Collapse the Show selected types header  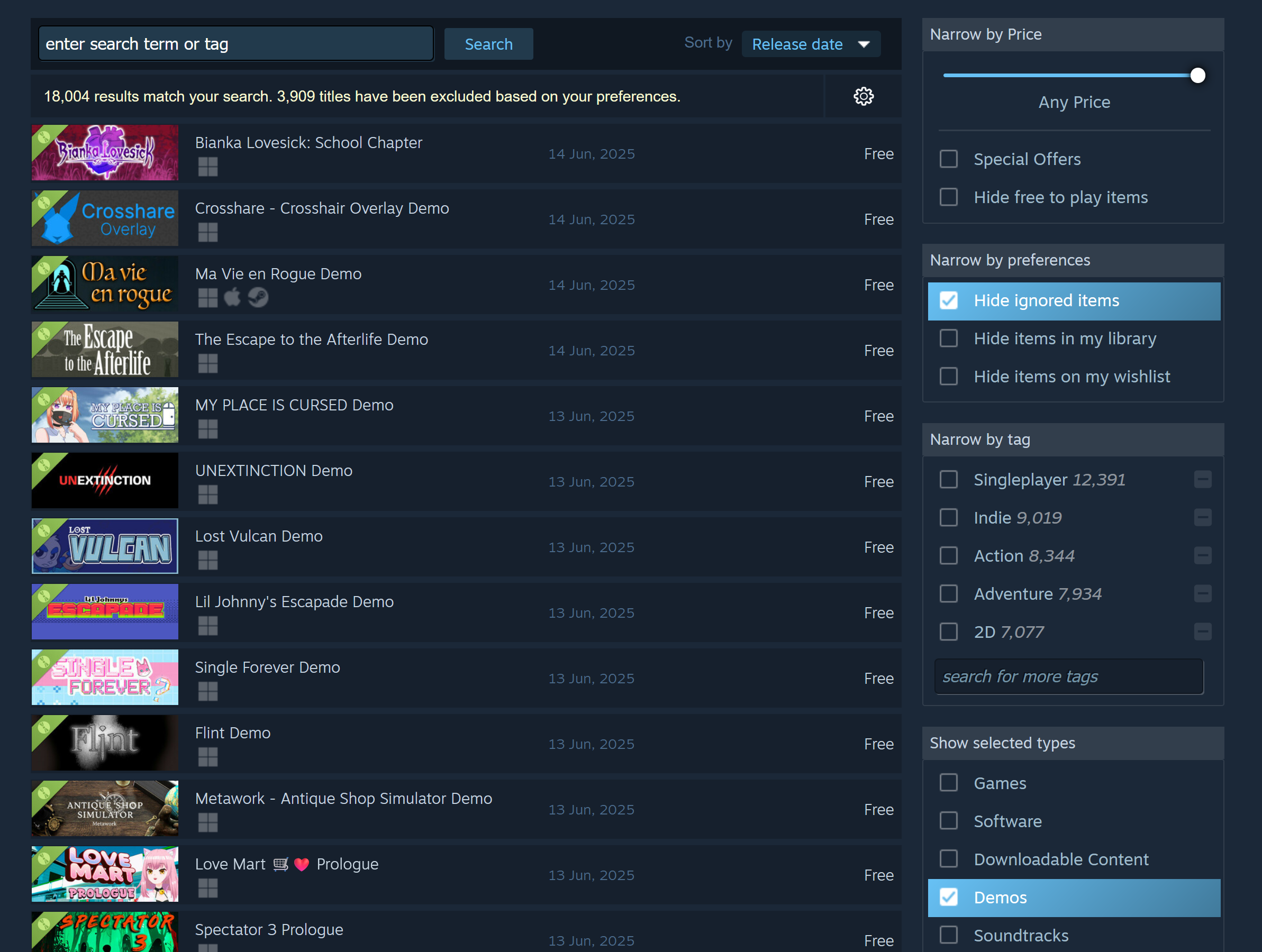click(x=1073, y=743)
